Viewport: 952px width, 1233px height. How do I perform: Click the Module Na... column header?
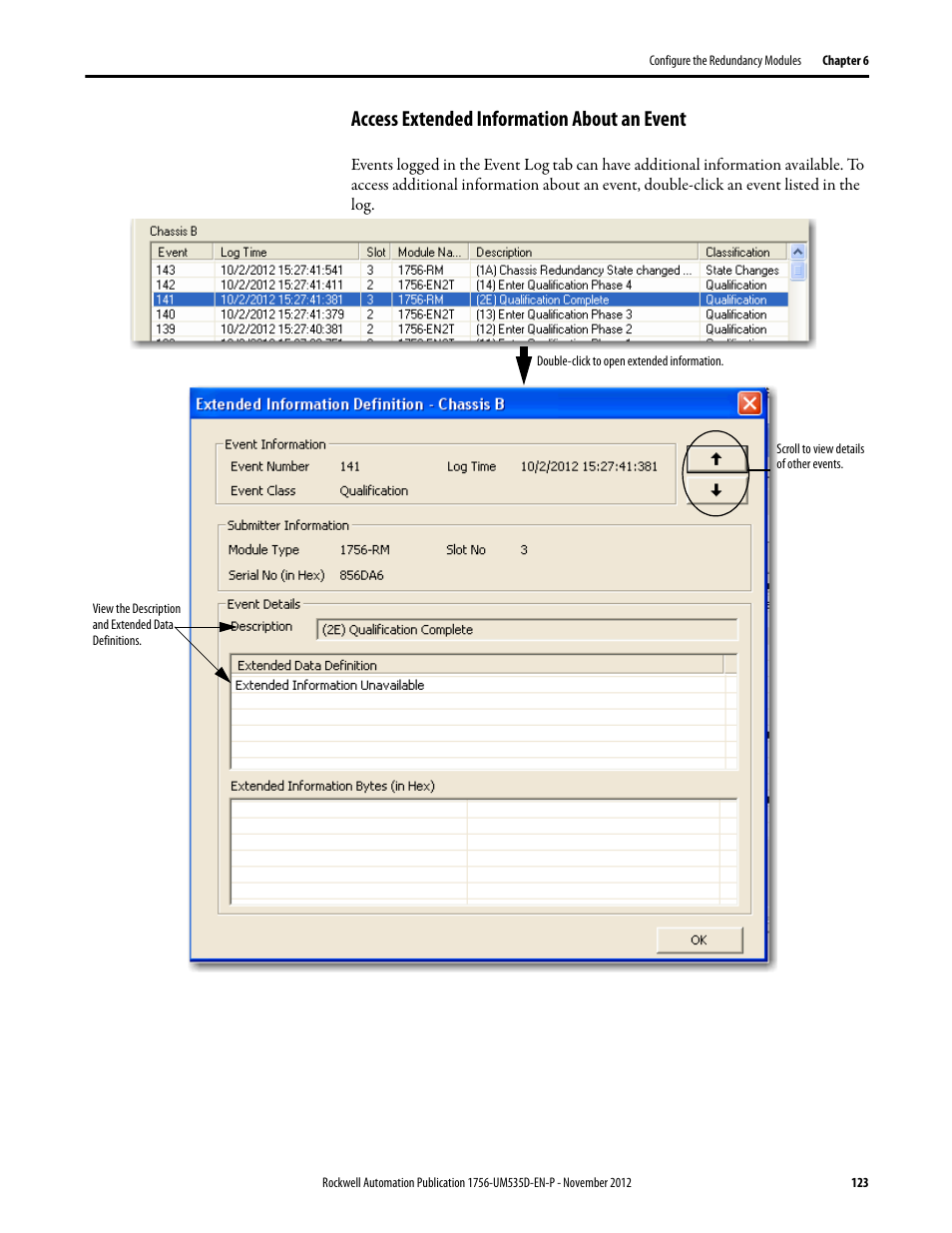pyautogui.click(x=429, y=253)
